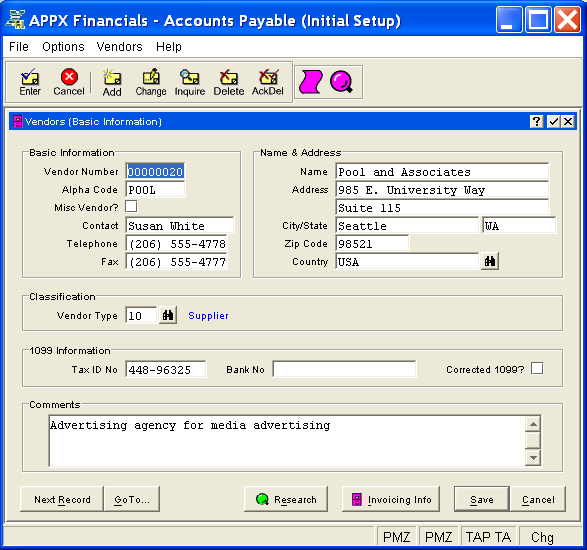This screenshot has height=550, width=587.
Task: Open the Options menu
Action: pos(63,47)
